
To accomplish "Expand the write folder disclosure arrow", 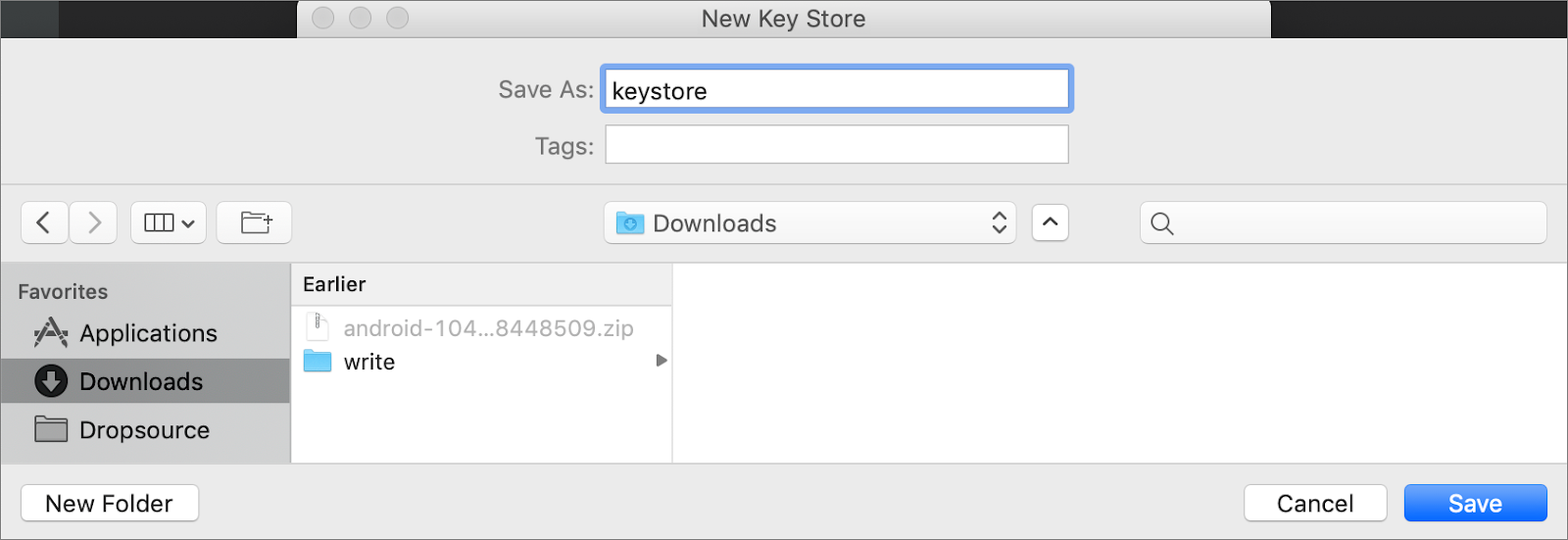I will [x=661, y=361].
